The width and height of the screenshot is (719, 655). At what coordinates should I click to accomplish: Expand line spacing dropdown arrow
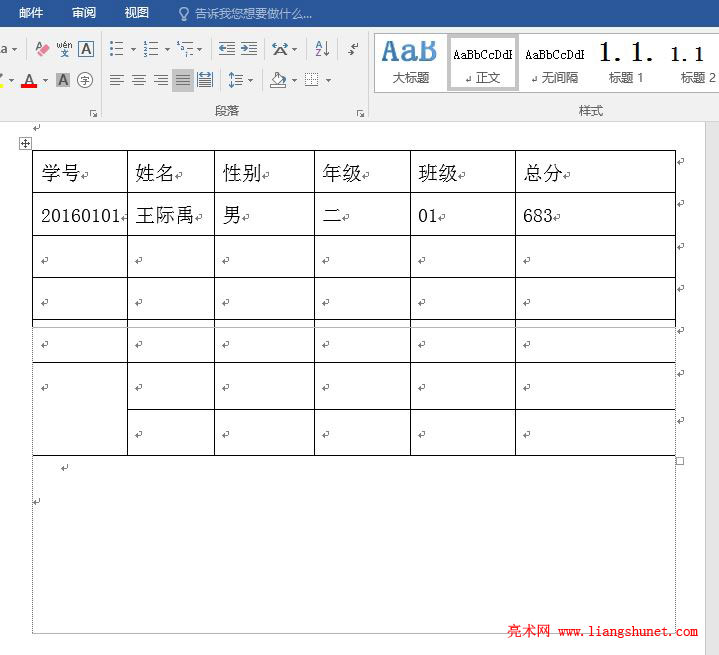pos(250,80)
